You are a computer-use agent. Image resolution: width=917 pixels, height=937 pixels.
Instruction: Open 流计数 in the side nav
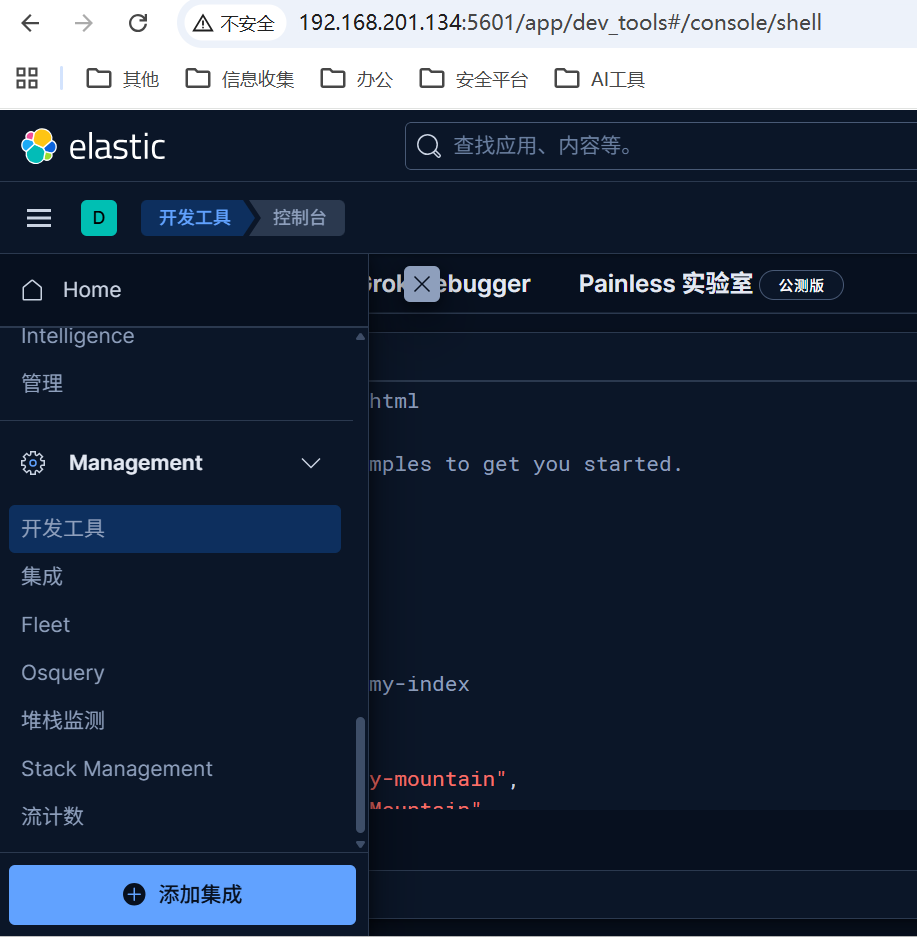(x=53, y=816)
